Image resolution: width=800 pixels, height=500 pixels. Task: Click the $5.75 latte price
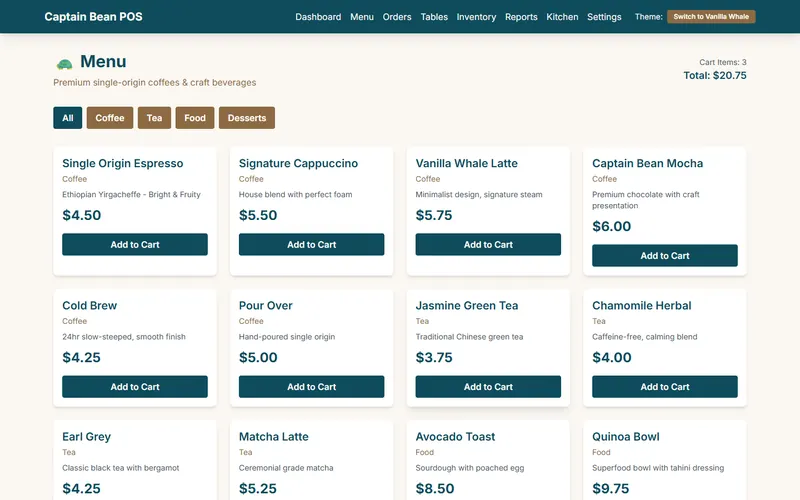pos(434,215)
